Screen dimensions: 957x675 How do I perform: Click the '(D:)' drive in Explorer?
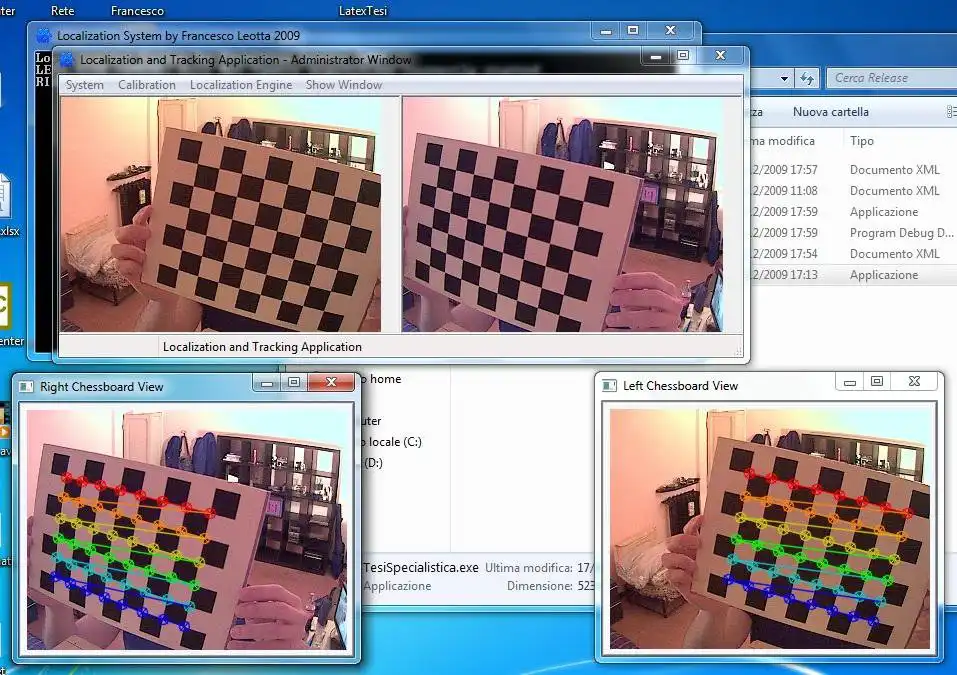tap(374, 463)
